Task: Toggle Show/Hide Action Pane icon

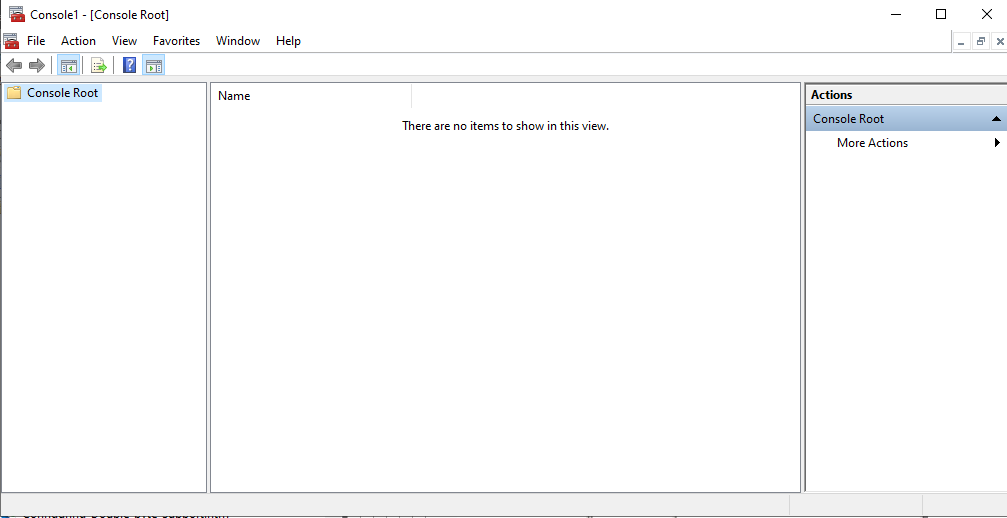Action: 153,65
